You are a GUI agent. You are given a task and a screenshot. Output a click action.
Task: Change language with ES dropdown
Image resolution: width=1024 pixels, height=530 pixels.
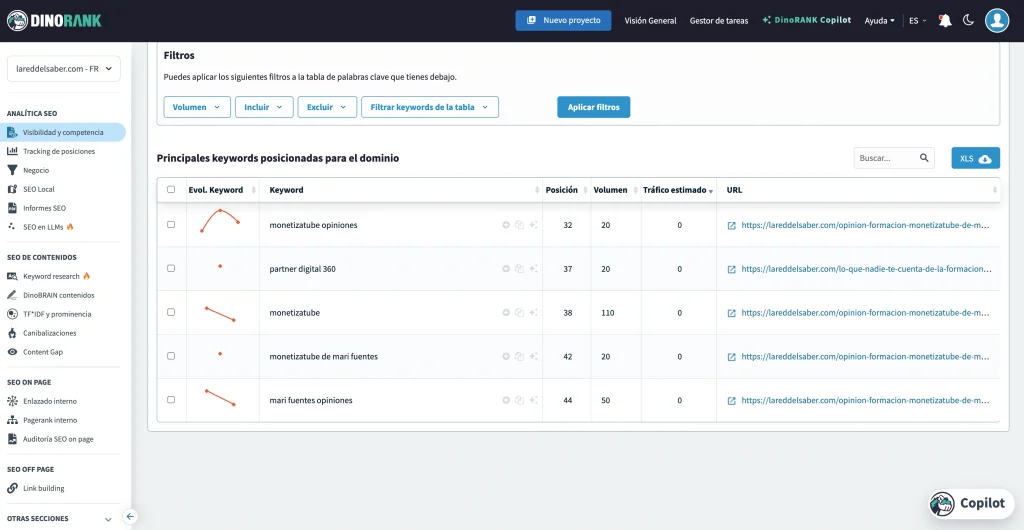[x=918, y=20]
